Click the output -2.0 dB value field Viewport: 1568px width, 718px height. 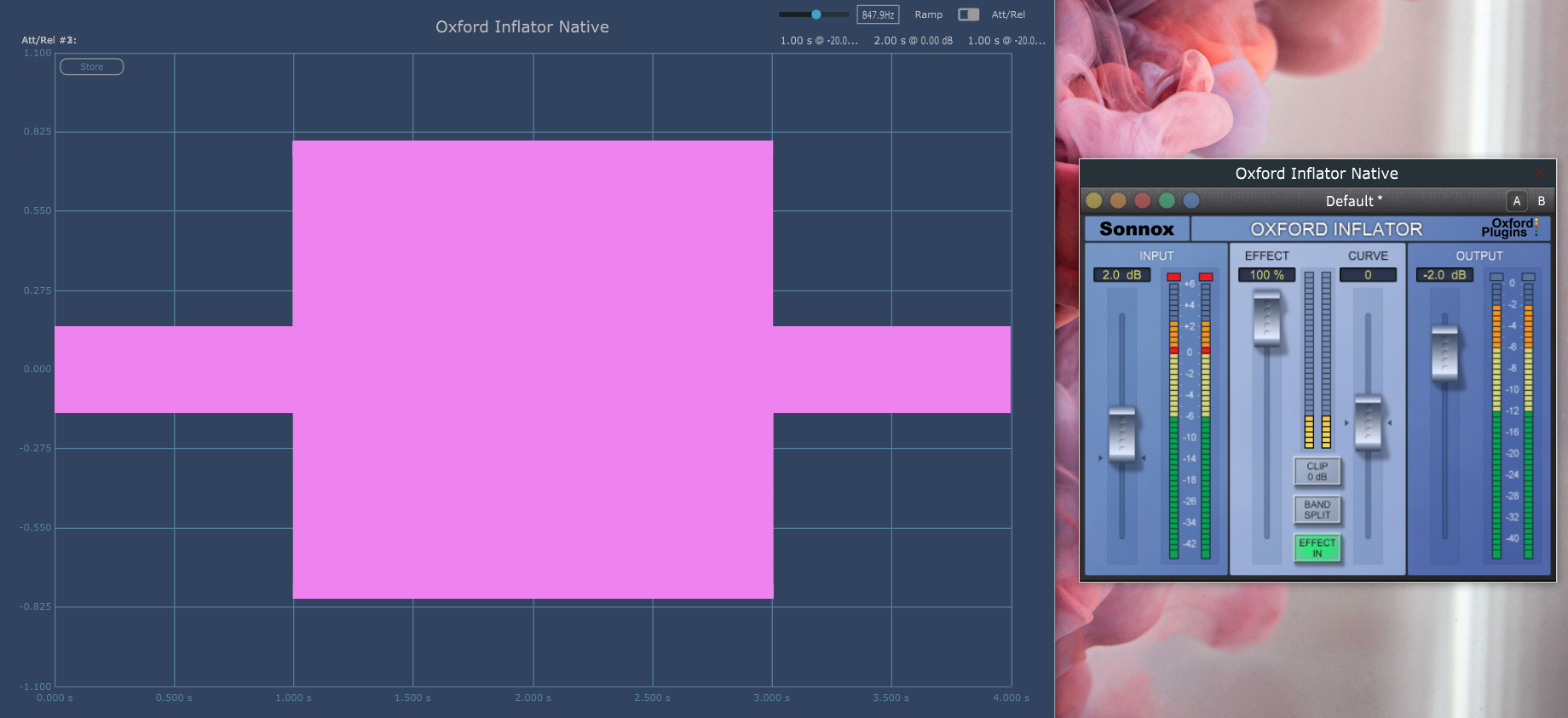click(1444, 275)
